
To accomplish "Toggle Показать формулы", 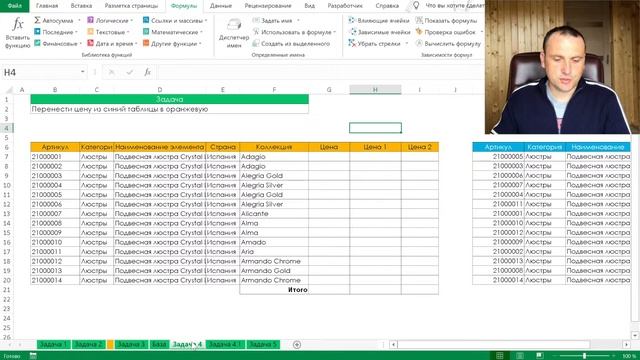I will 446,20.
